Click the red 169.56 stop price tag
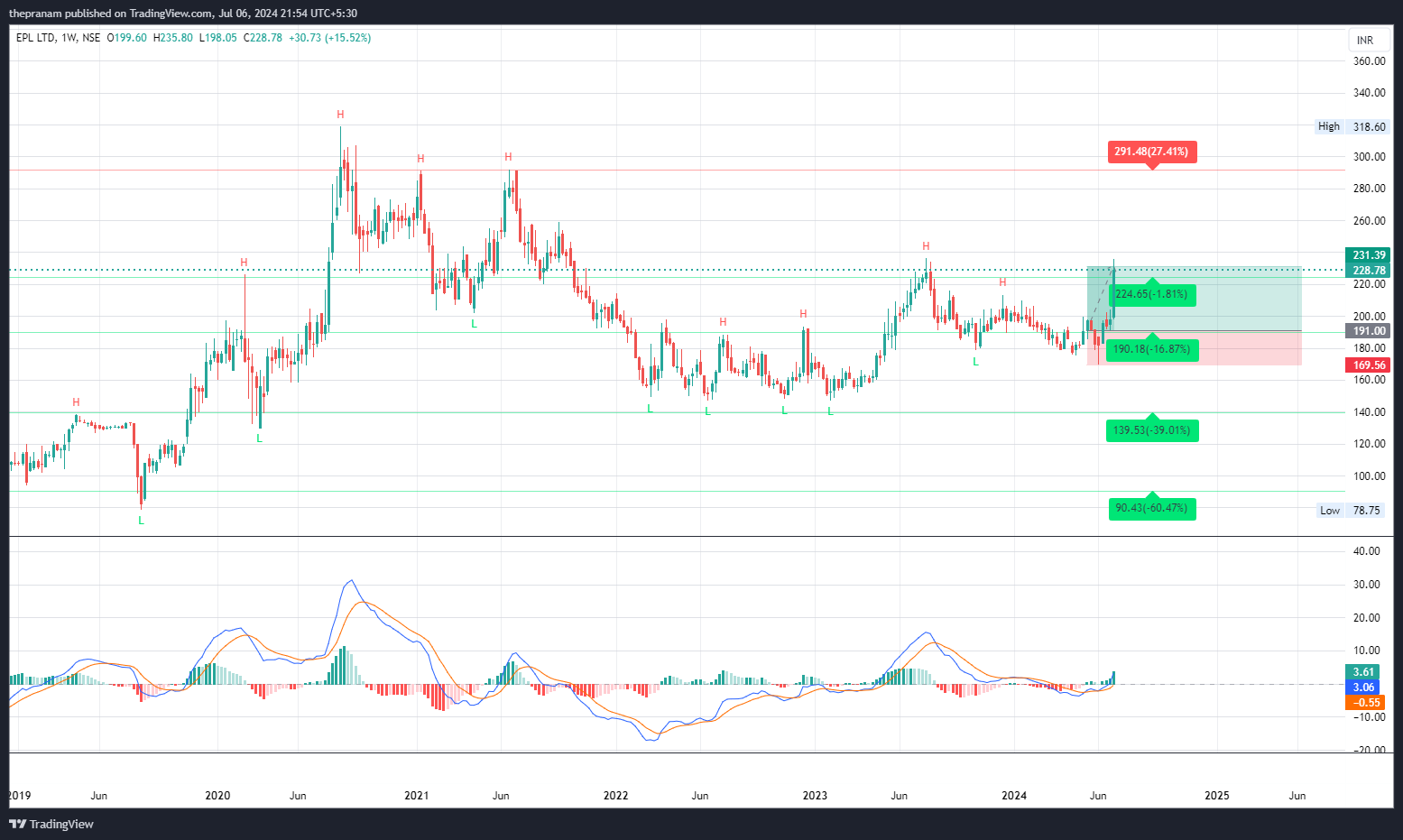1403x840 pixels. coord(1369,365)
